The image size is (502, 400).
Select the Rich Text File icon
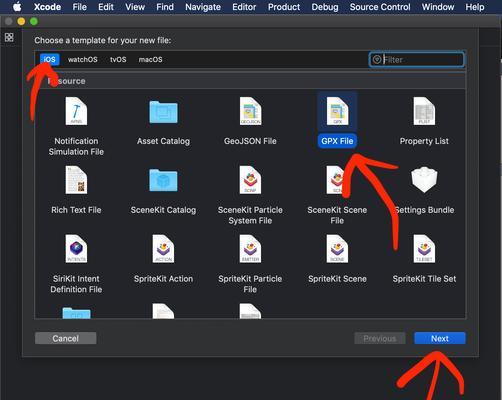point(76,180)
